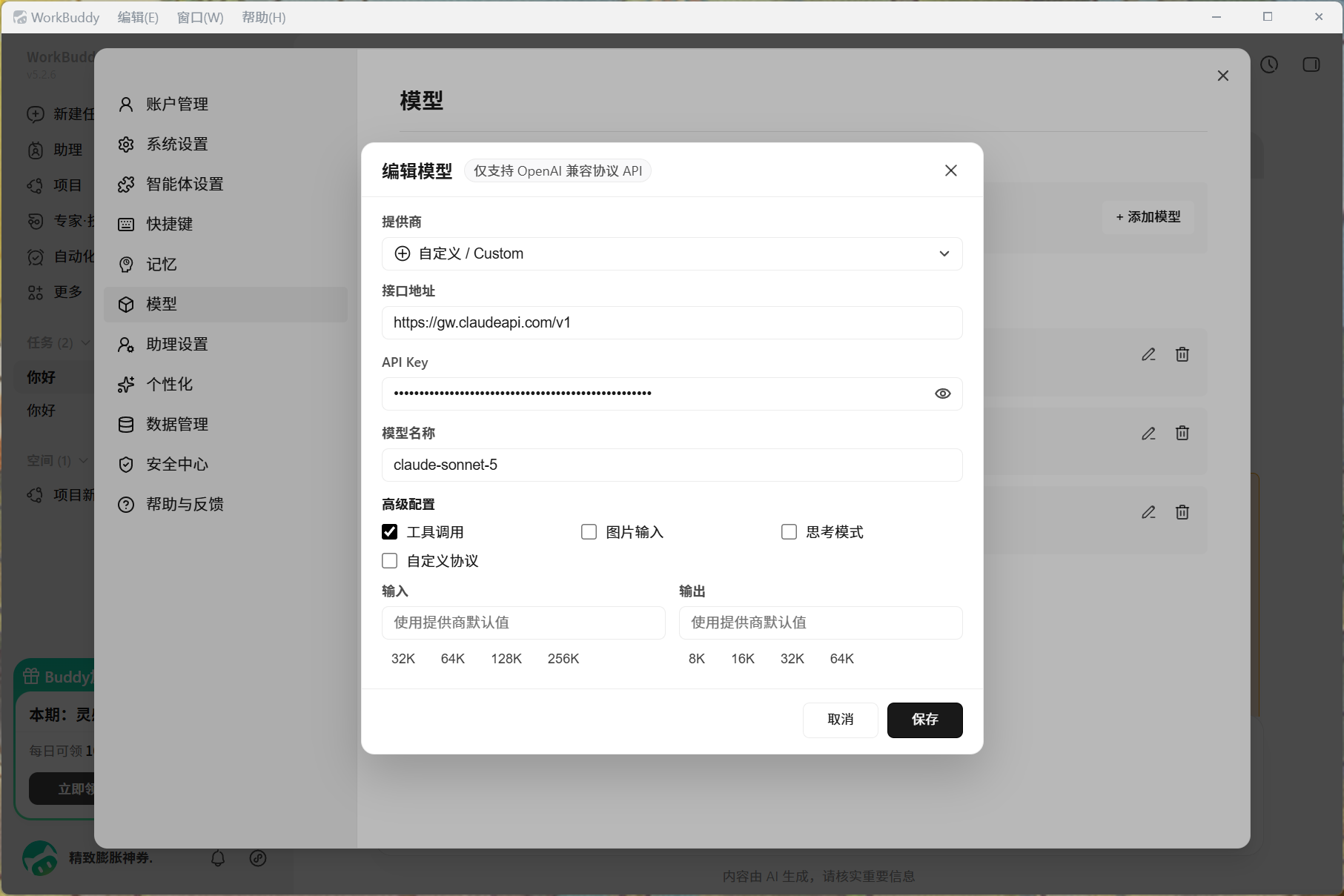
Task: Select 32K input preset
Action: coord(403,659)
